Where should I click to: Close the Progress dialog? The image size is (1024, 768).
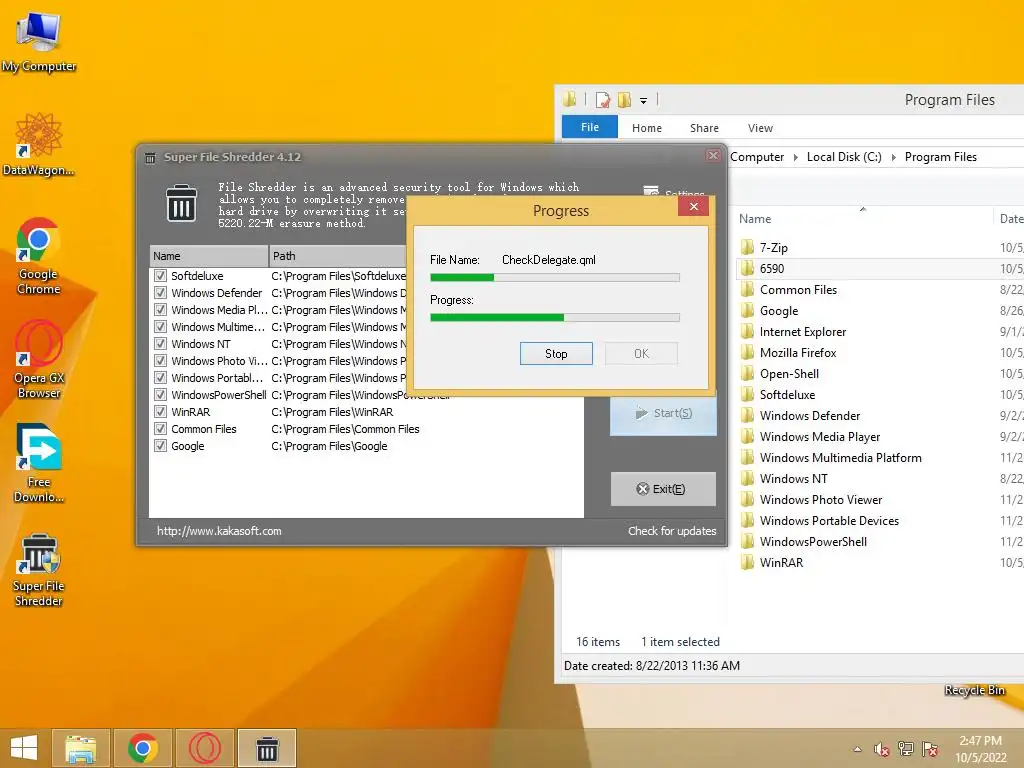point(694,206)
